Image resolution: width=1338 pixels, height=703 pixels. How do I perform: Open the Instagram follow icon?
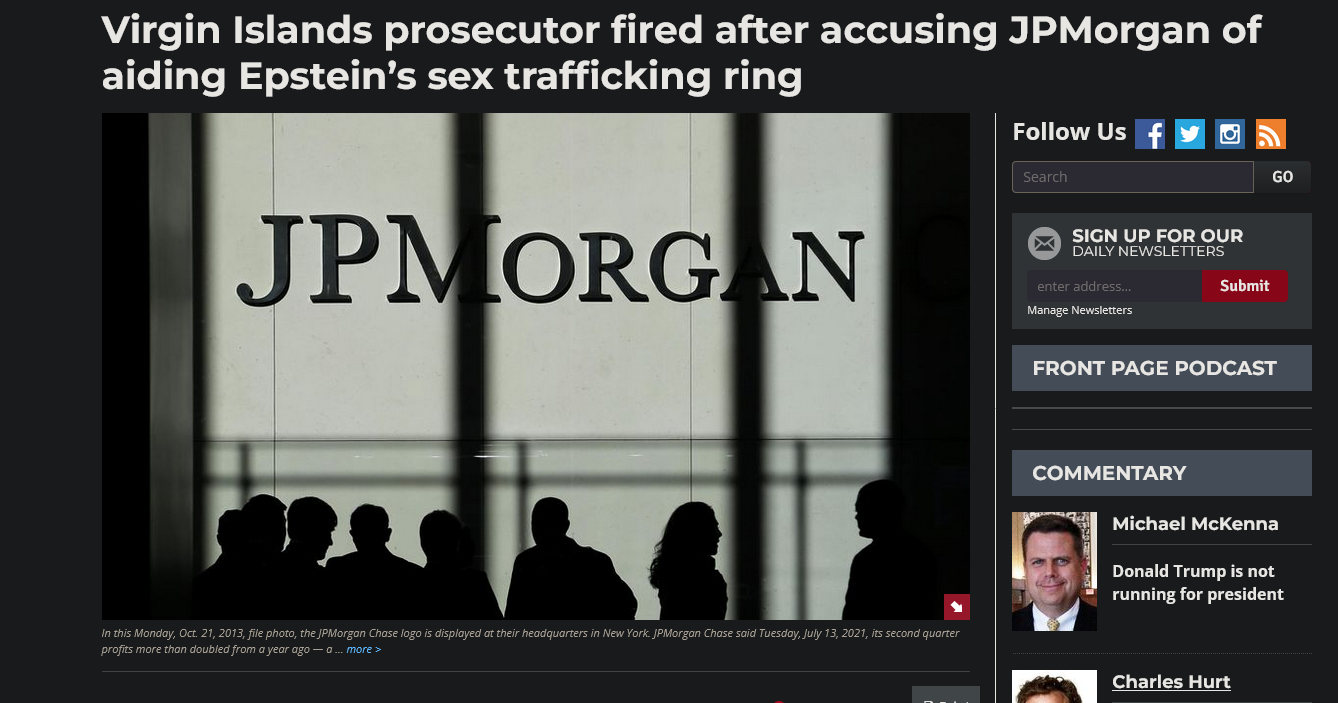point(1230,134)
